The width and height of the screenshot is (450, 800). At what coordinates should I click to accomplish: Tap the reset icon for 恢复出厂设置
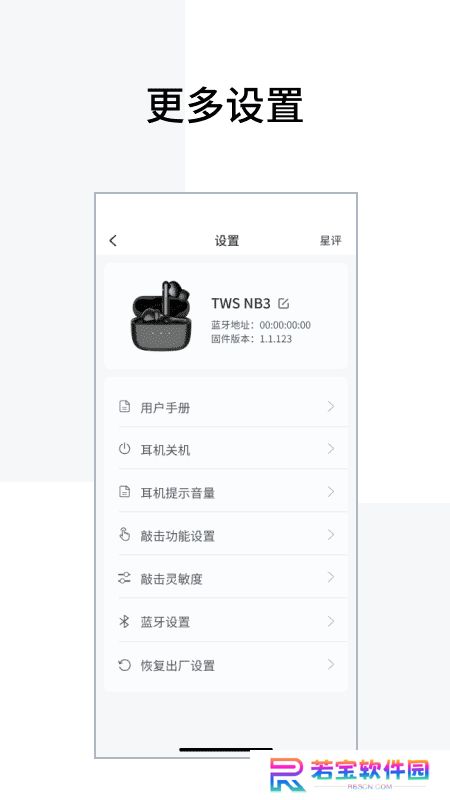[x=124, y=665]
